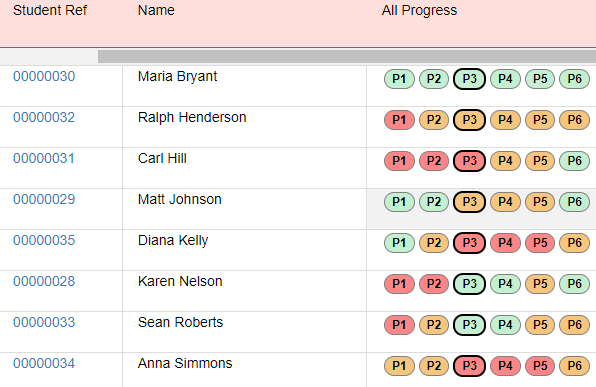
Task: Select Diana Kelly's orange P6 badge
Action: tap(574, 243)
